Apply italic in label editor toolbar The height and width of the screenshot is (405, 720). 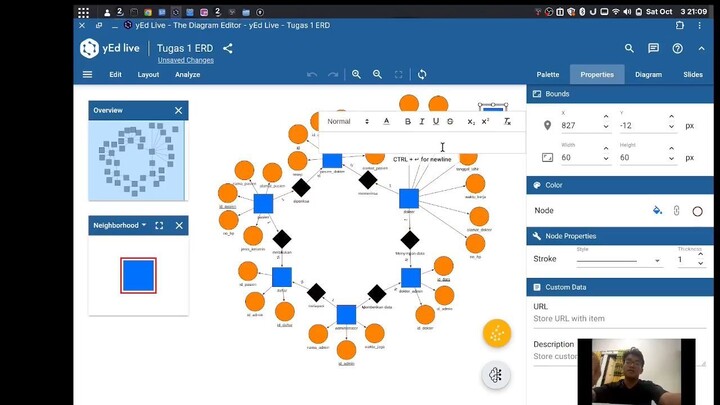tap(422, 121)
